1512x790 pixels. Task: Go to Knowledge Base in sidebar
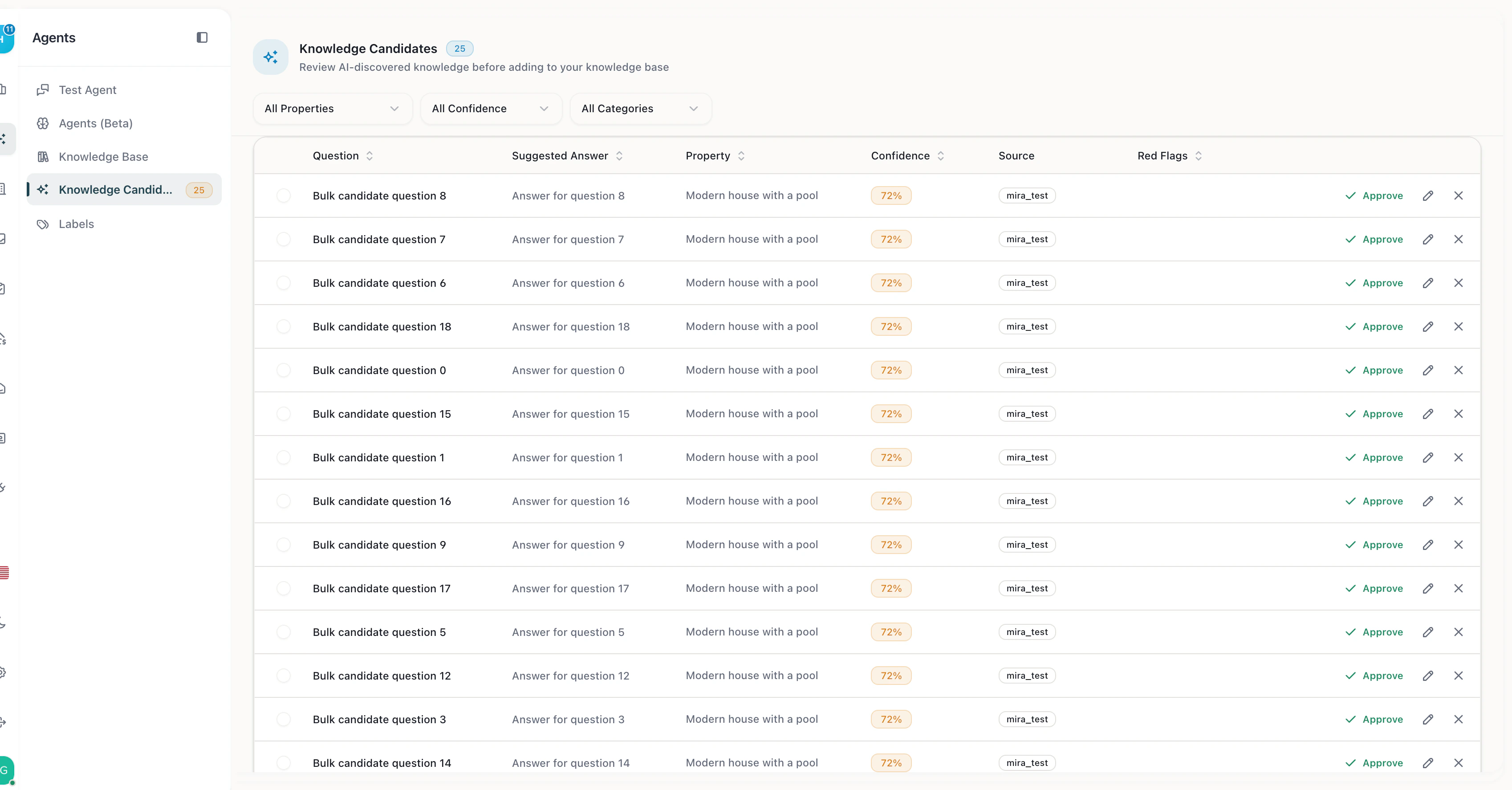click(x=103, y=157)
